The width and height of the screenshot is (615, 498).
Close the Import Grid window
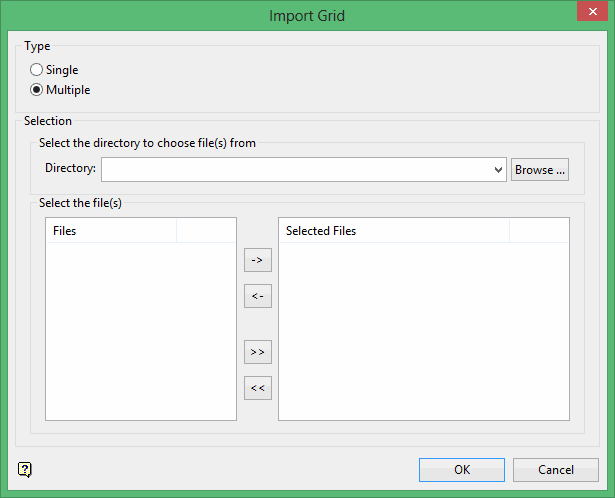(590, 13)
